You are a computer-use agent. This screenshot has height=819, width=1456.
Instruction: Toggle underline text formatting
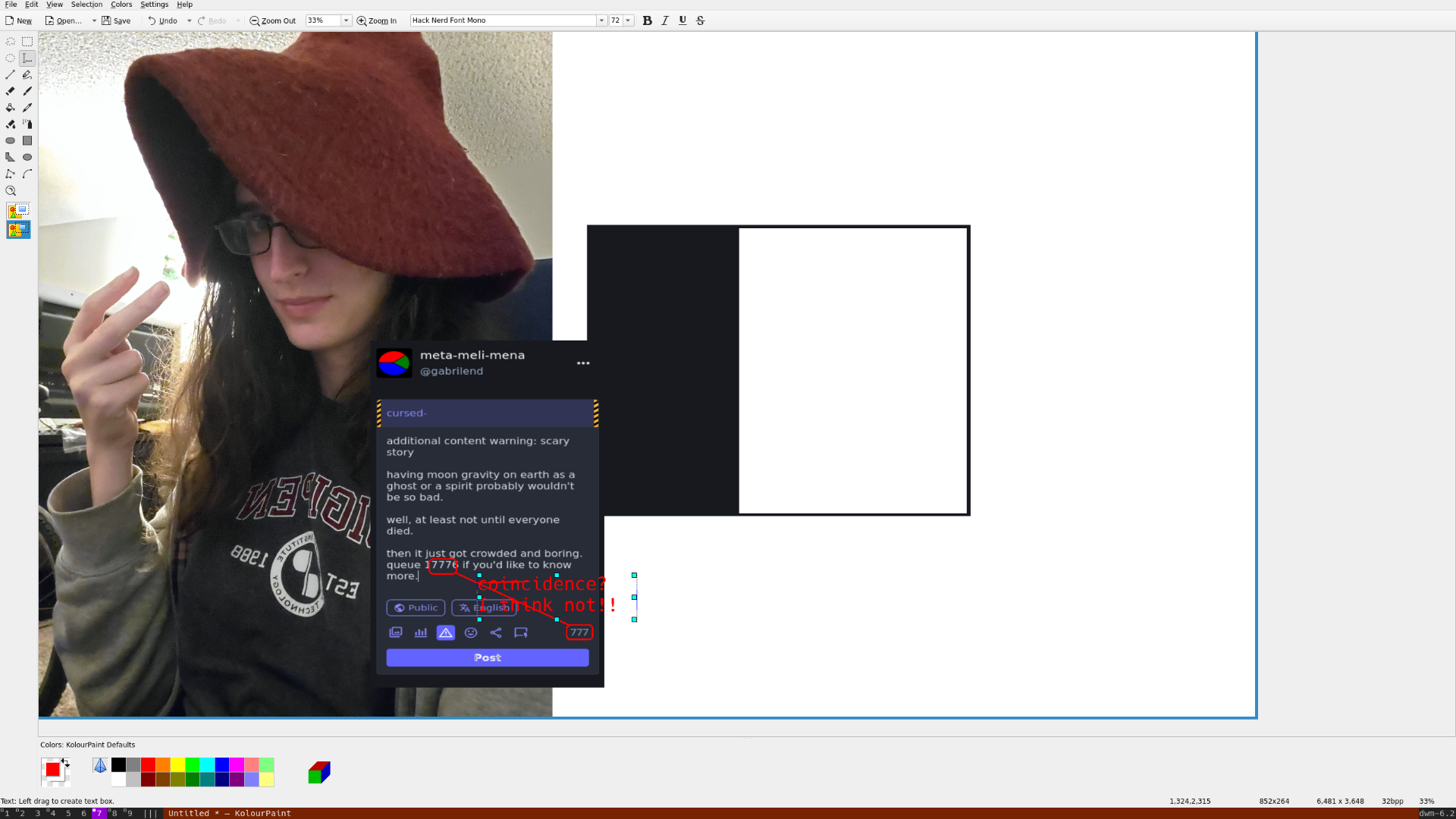682,20
